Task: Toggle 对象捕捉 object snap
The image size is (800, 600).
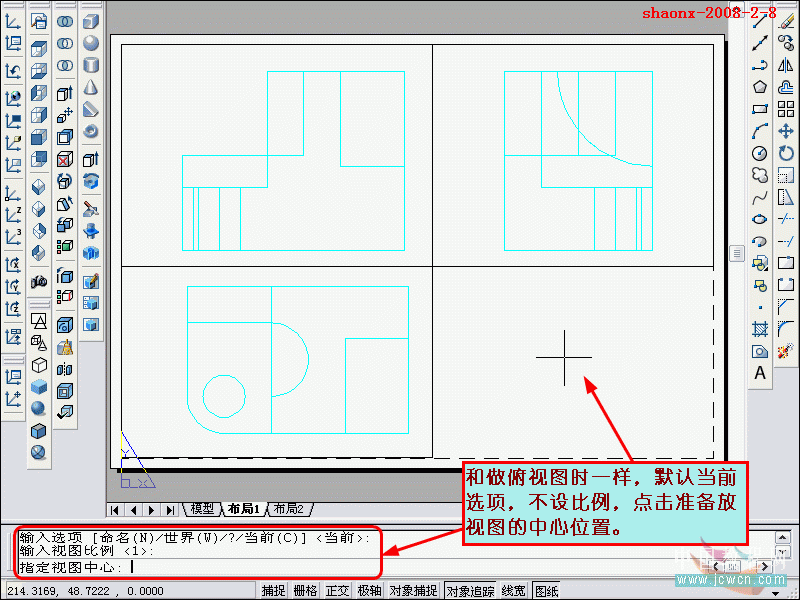Action: click(413, 590)
